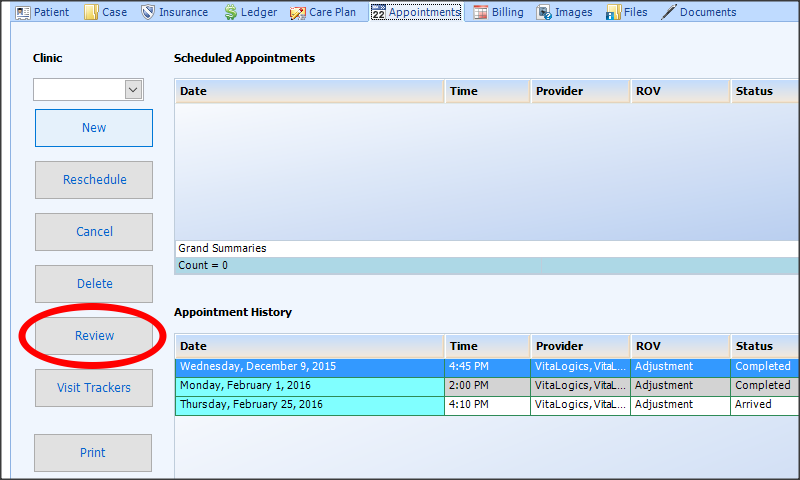
Task: Click the Documents pen icon
Action: coord(668,12)
